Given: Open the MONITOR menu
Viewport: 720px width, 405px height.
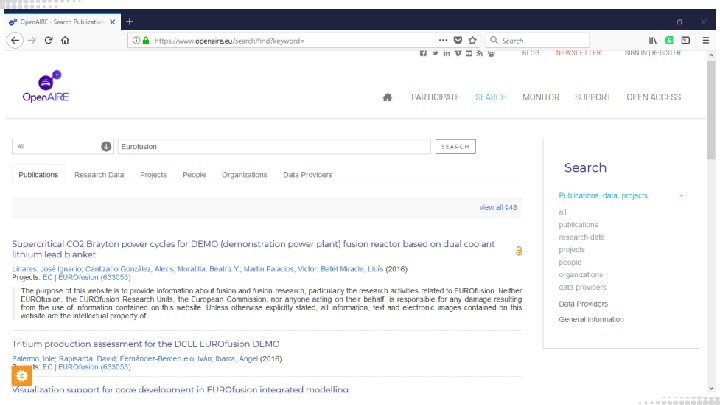Looking at the screenshot, I should (540, 97).
